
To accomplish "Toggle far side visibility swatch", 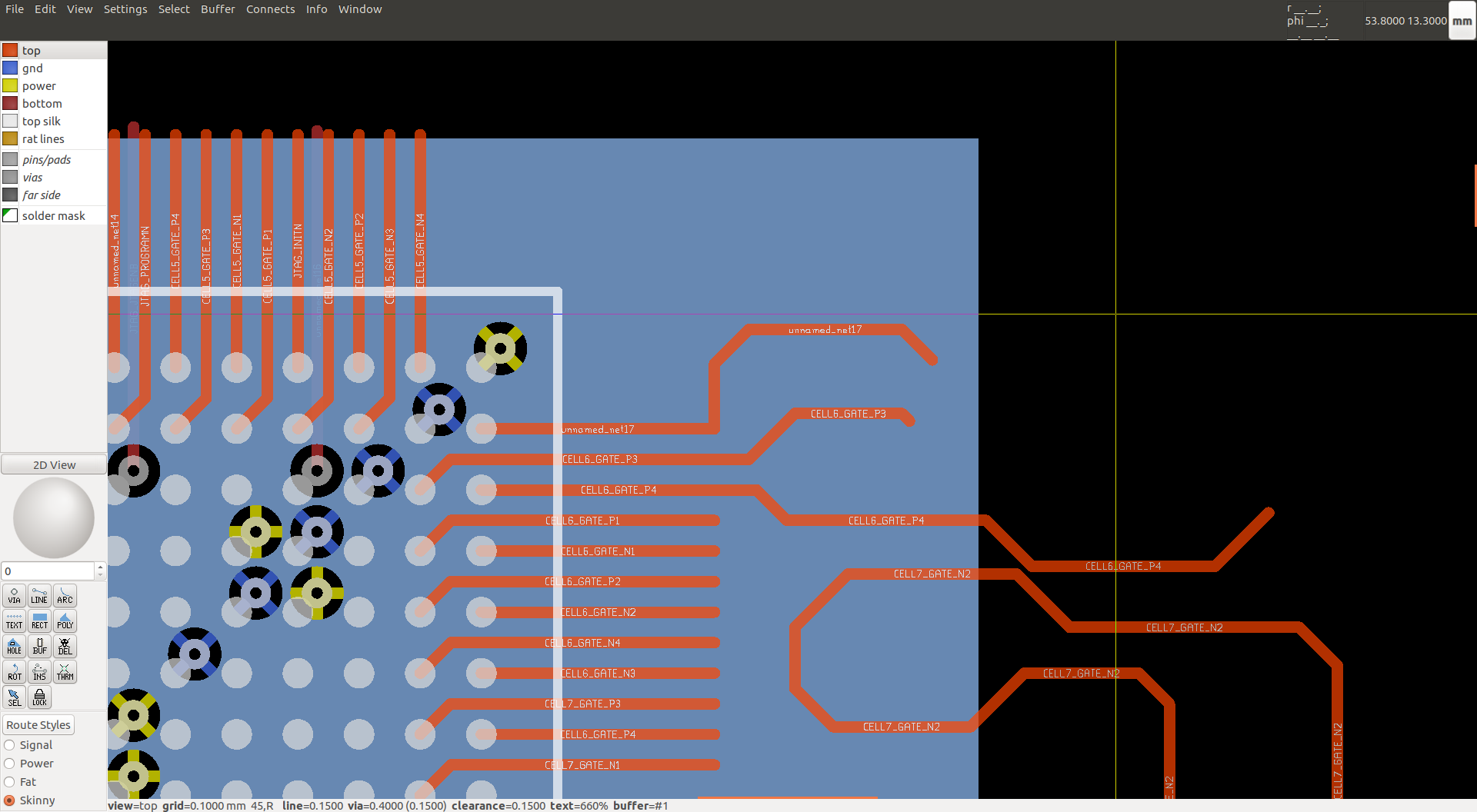I will tap(10, 195).
